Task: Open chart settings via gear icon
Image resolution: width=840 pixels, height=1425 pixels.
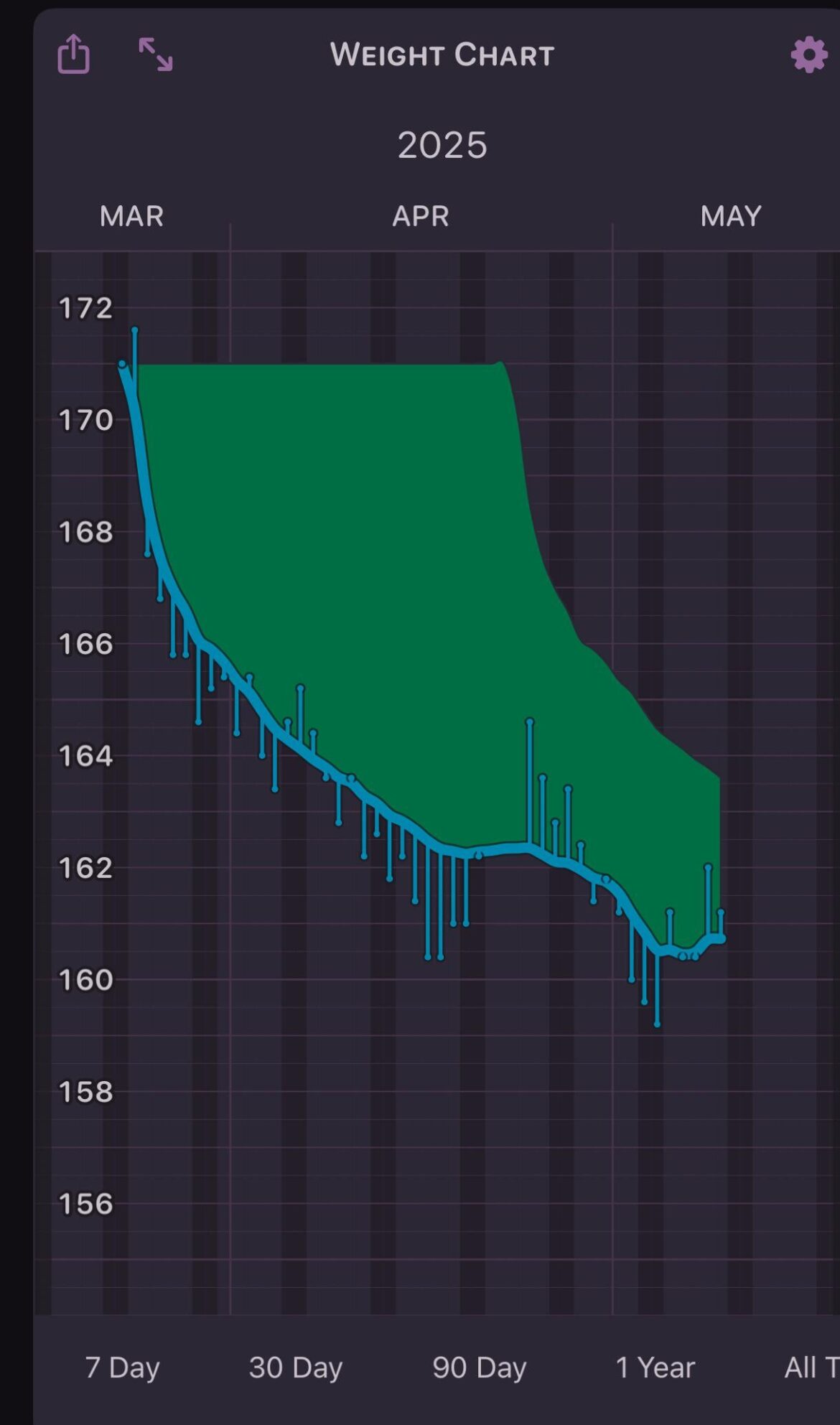Action: coord(808,55)
